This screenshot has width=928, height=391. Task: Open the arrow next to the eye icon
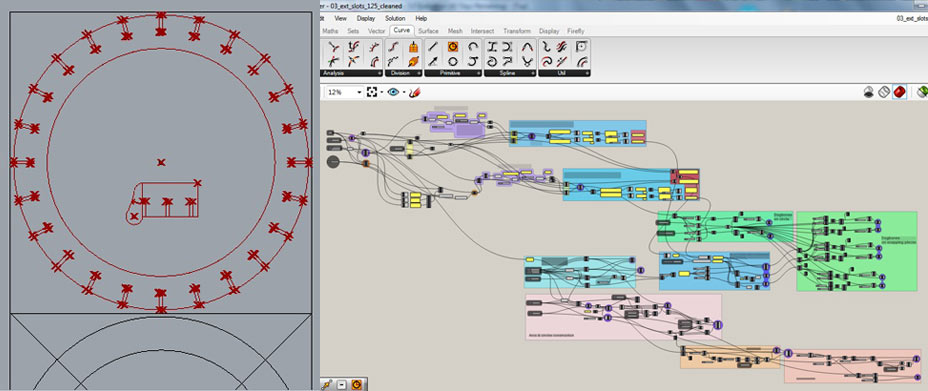[404, 93]
